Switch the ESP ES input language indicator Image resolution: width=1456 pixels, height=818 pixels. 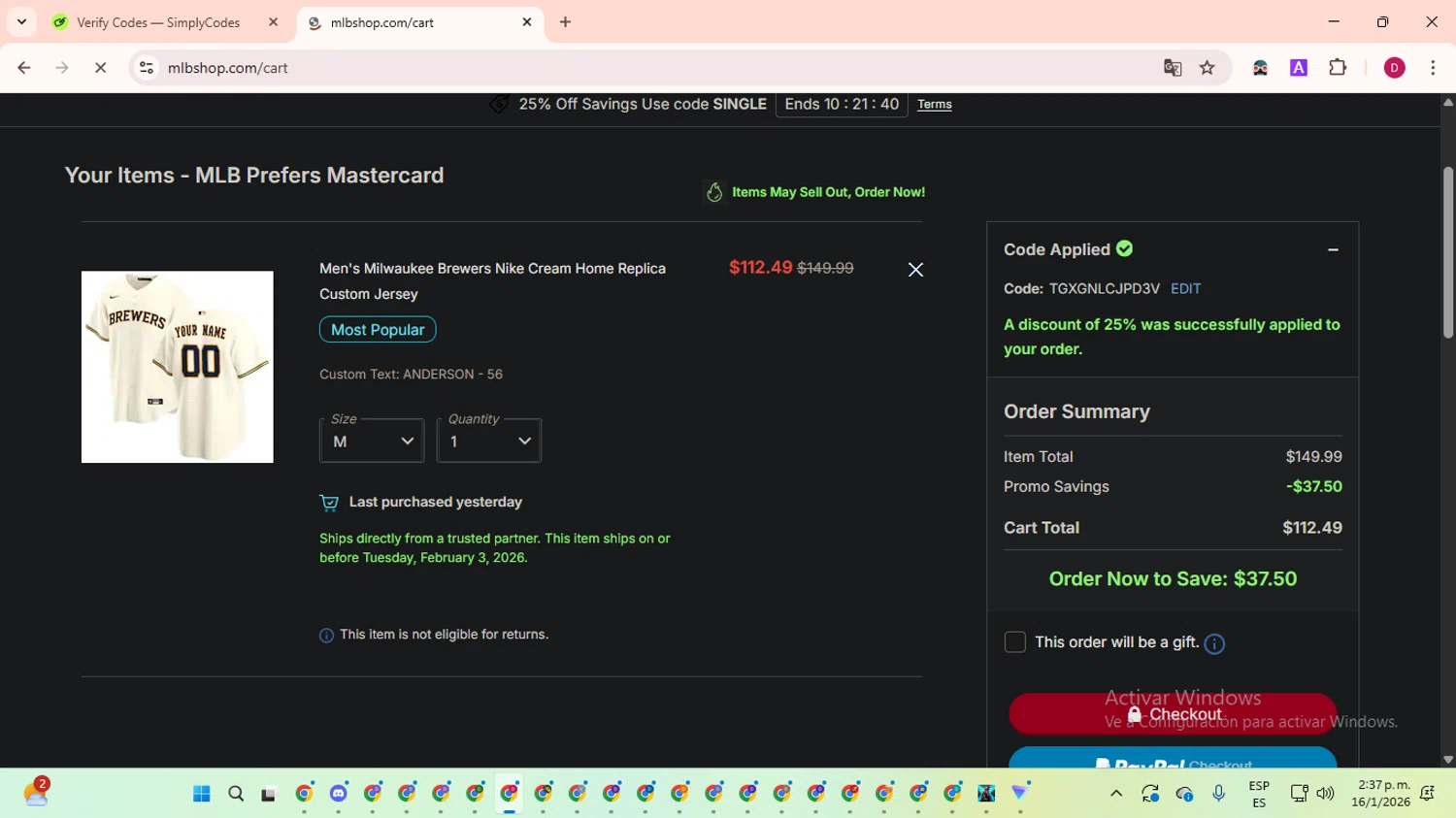[1259, 794]
